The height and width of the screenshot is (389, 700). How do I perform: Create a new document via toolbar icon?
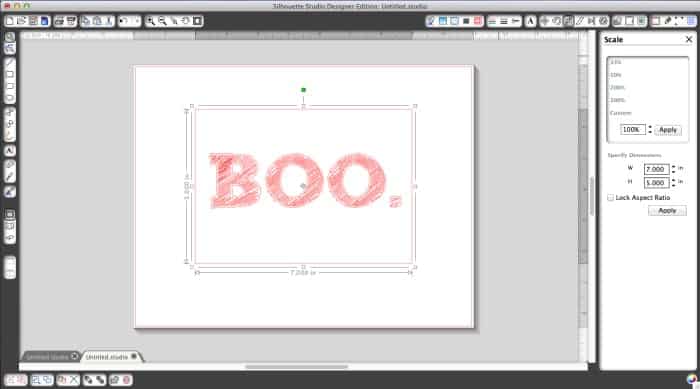coord(10,21)
